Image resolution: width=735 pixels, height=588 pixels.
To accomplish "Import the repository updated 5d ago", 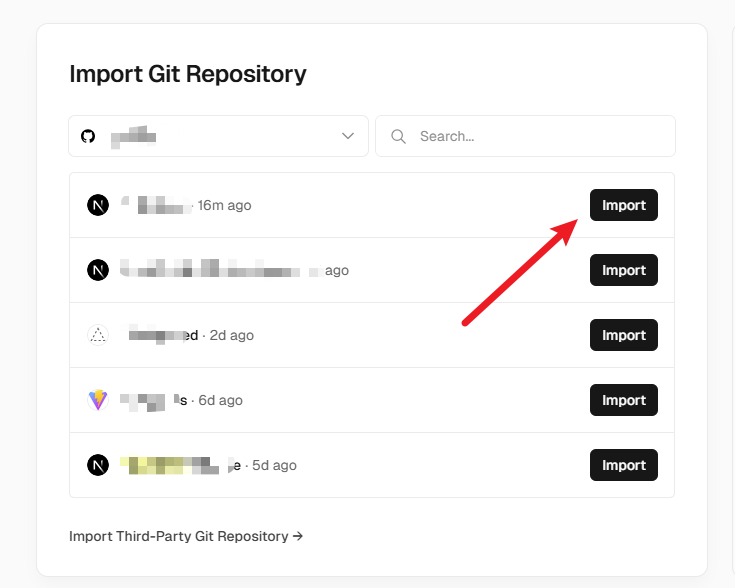I will pyautogui.click(x=623, y=465).
